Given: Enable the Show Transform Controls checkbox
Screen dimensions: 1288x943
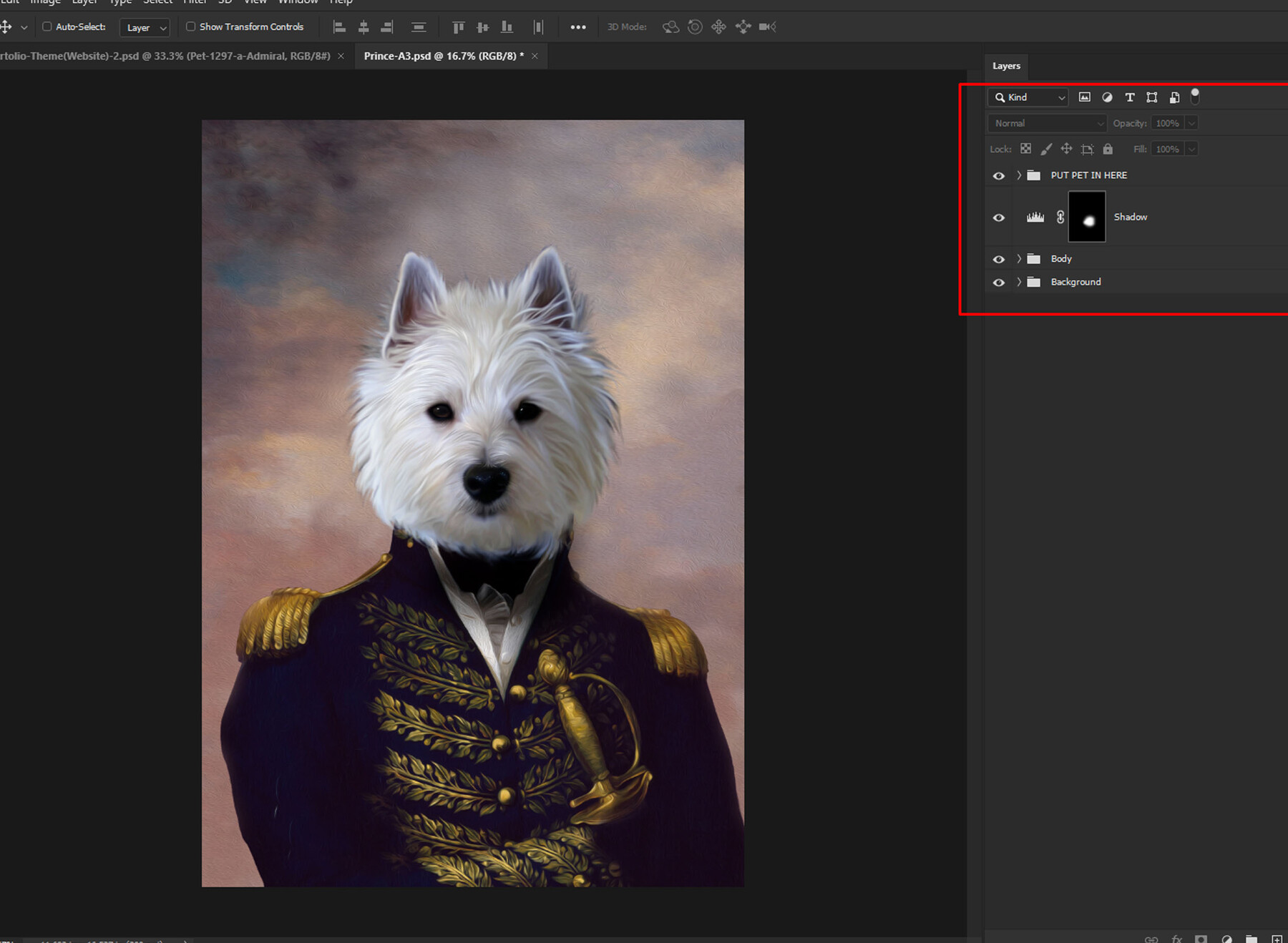Looking at the screenshot, I should click(190, 26).
